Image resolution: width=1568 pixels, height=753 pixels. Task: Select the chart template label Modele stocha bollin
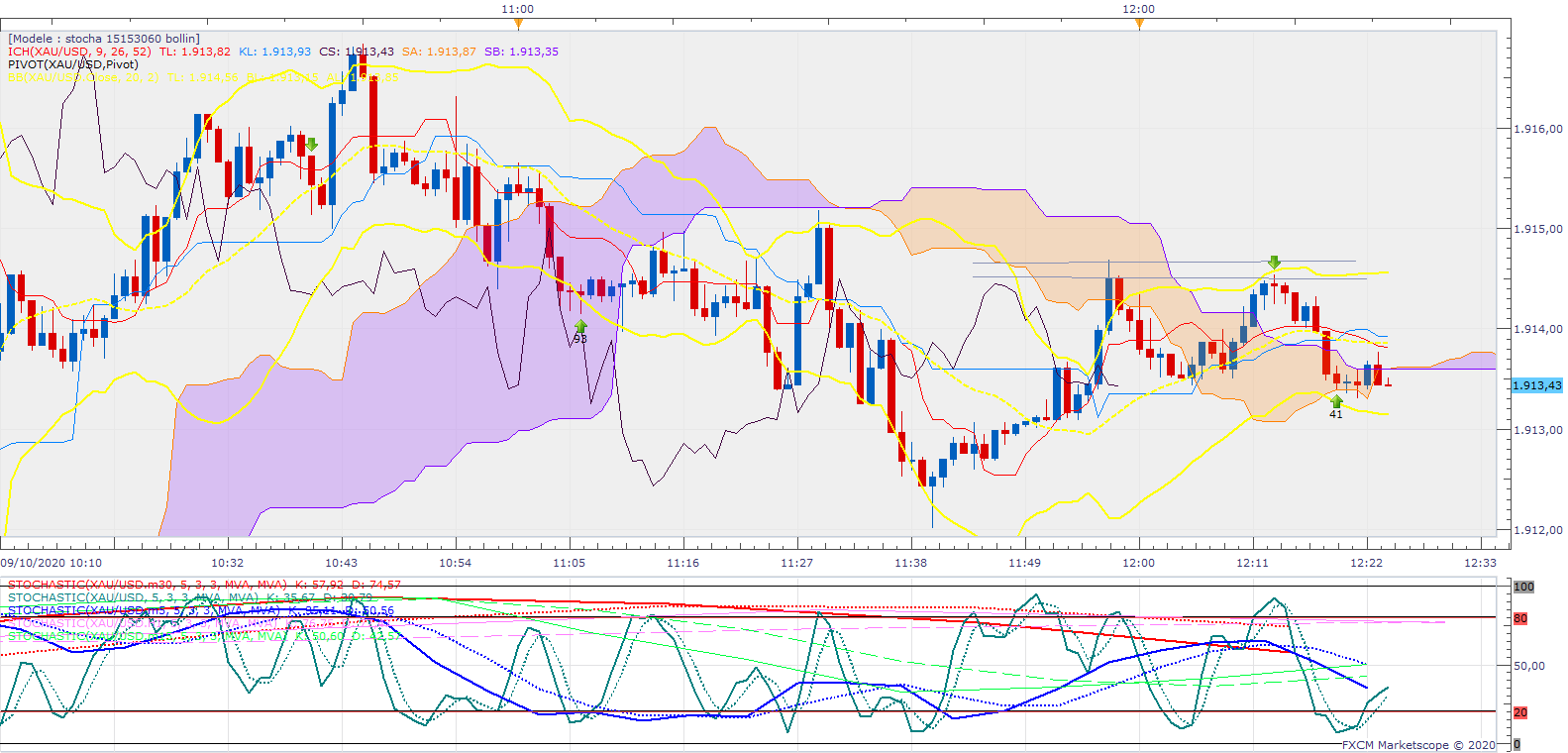(104, 39)
